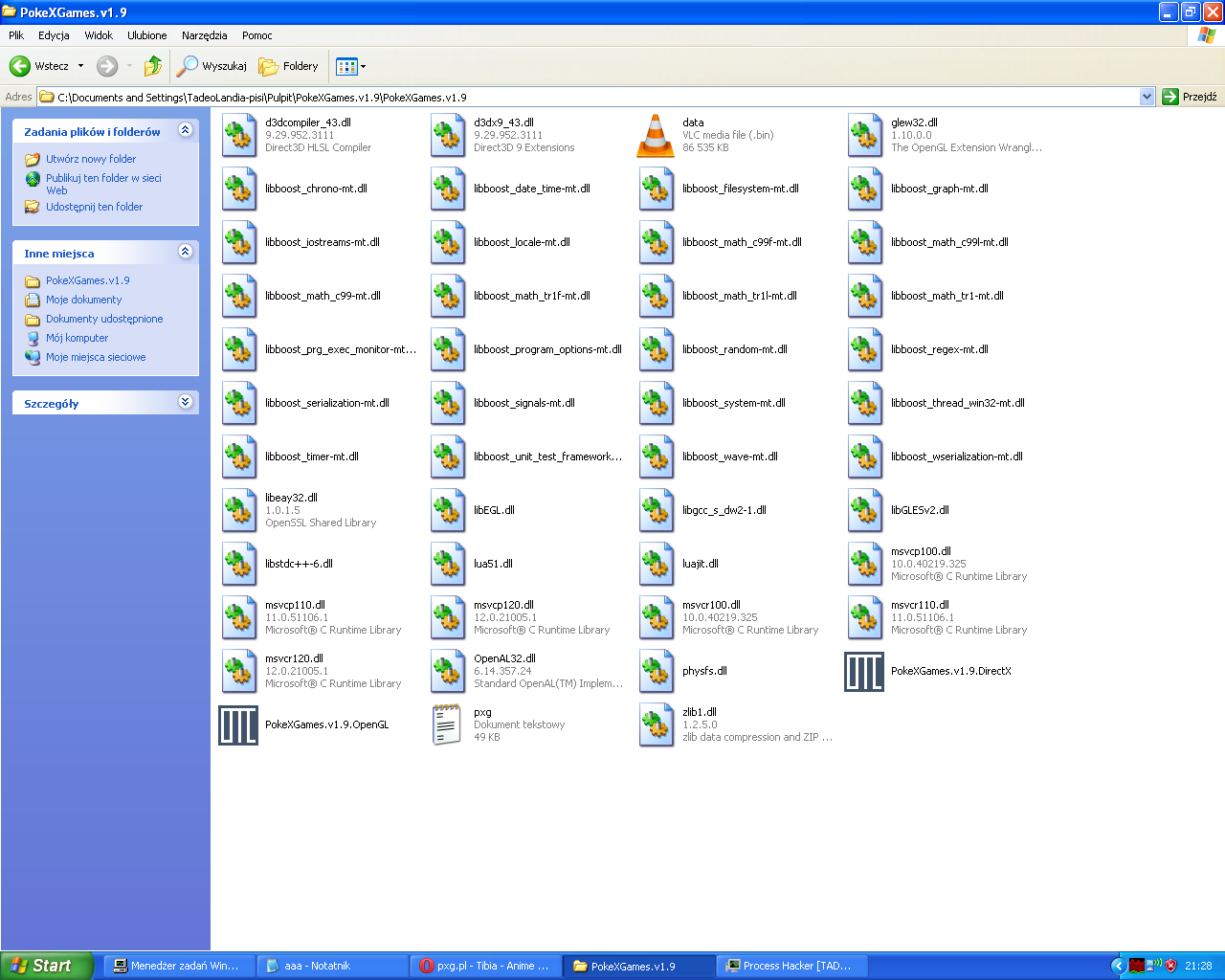Screen dimensions: 1225x980
Task: Click the file name libboost_wave-mt.dll
Action: [730, 457]
